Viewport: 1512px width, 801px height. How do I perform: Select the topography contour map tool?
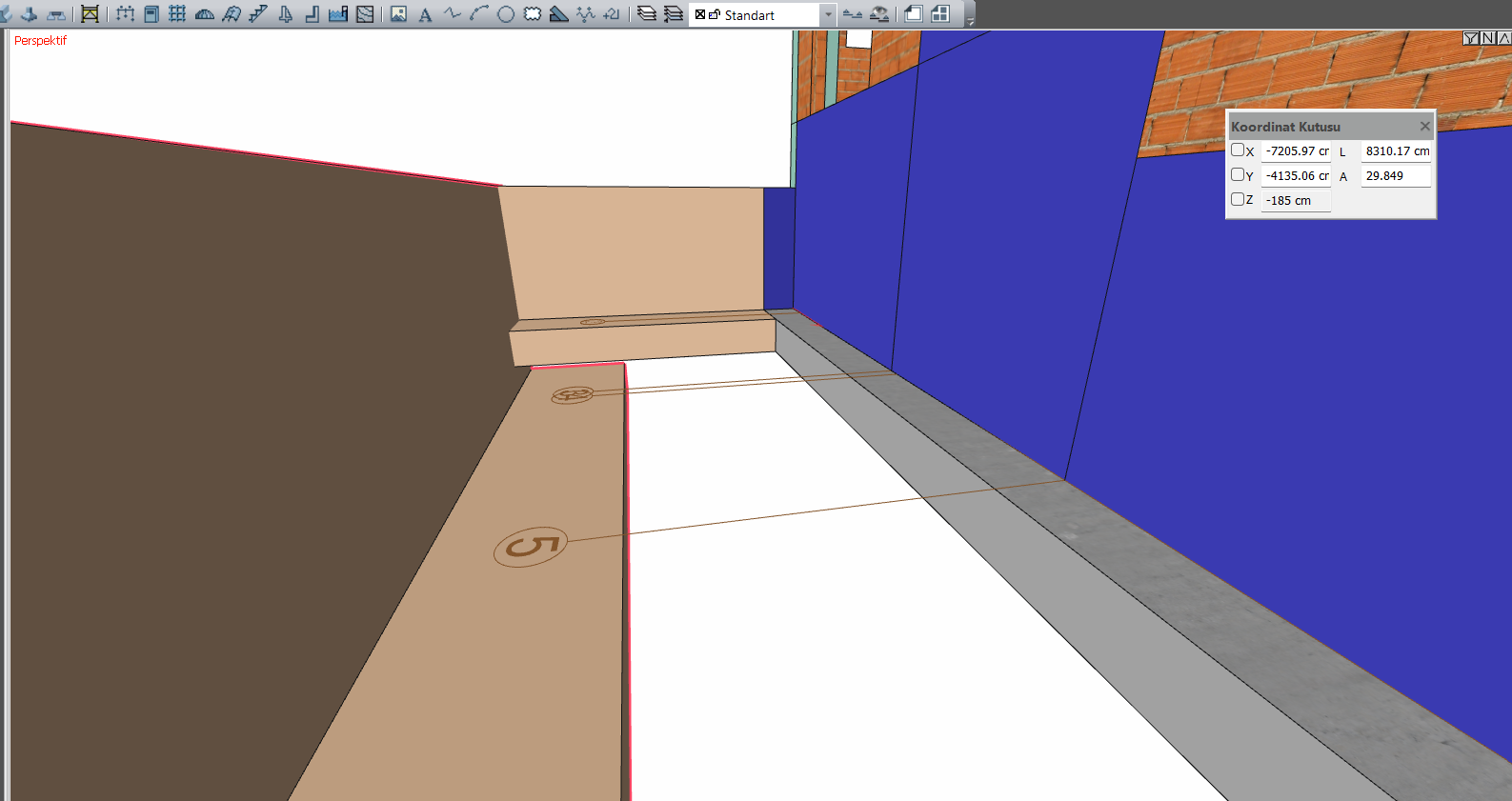pyautogui.click(x=365, y=14)
